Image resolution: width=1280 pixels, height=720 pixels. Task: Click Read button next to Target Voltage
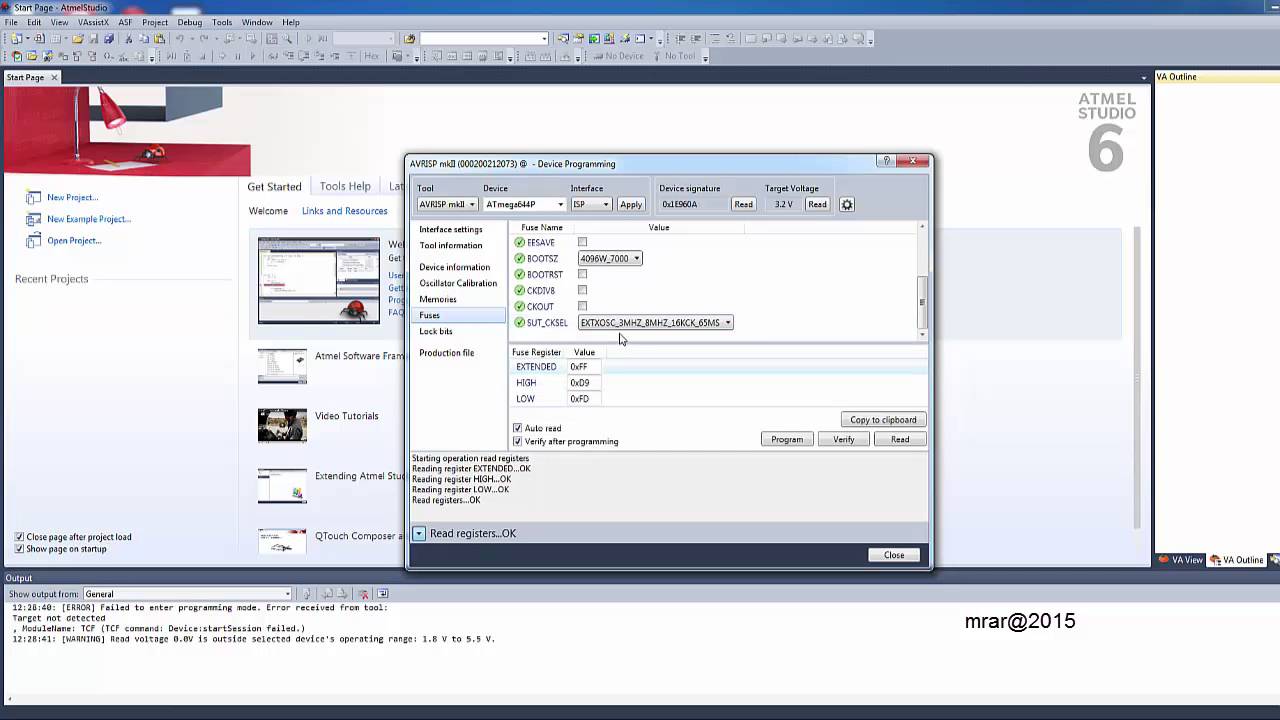817,204
